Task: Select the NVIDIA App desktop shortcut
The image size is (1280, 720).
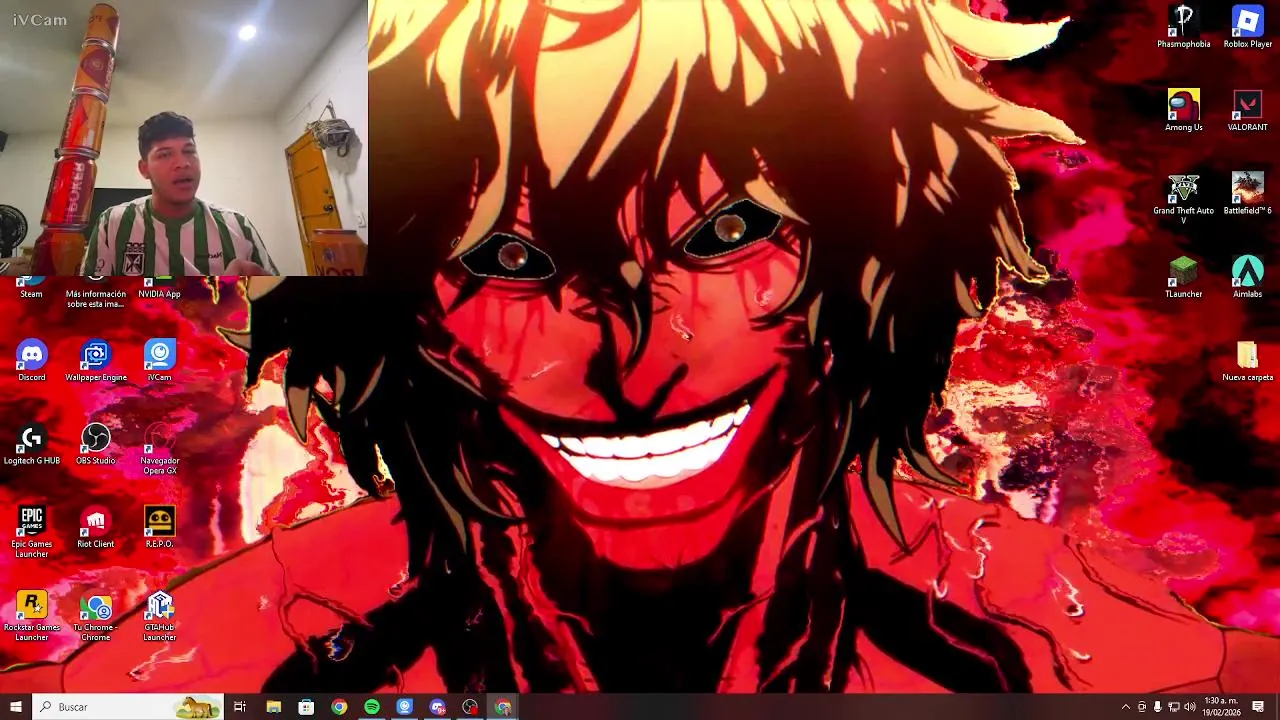Action: [159, 288]
